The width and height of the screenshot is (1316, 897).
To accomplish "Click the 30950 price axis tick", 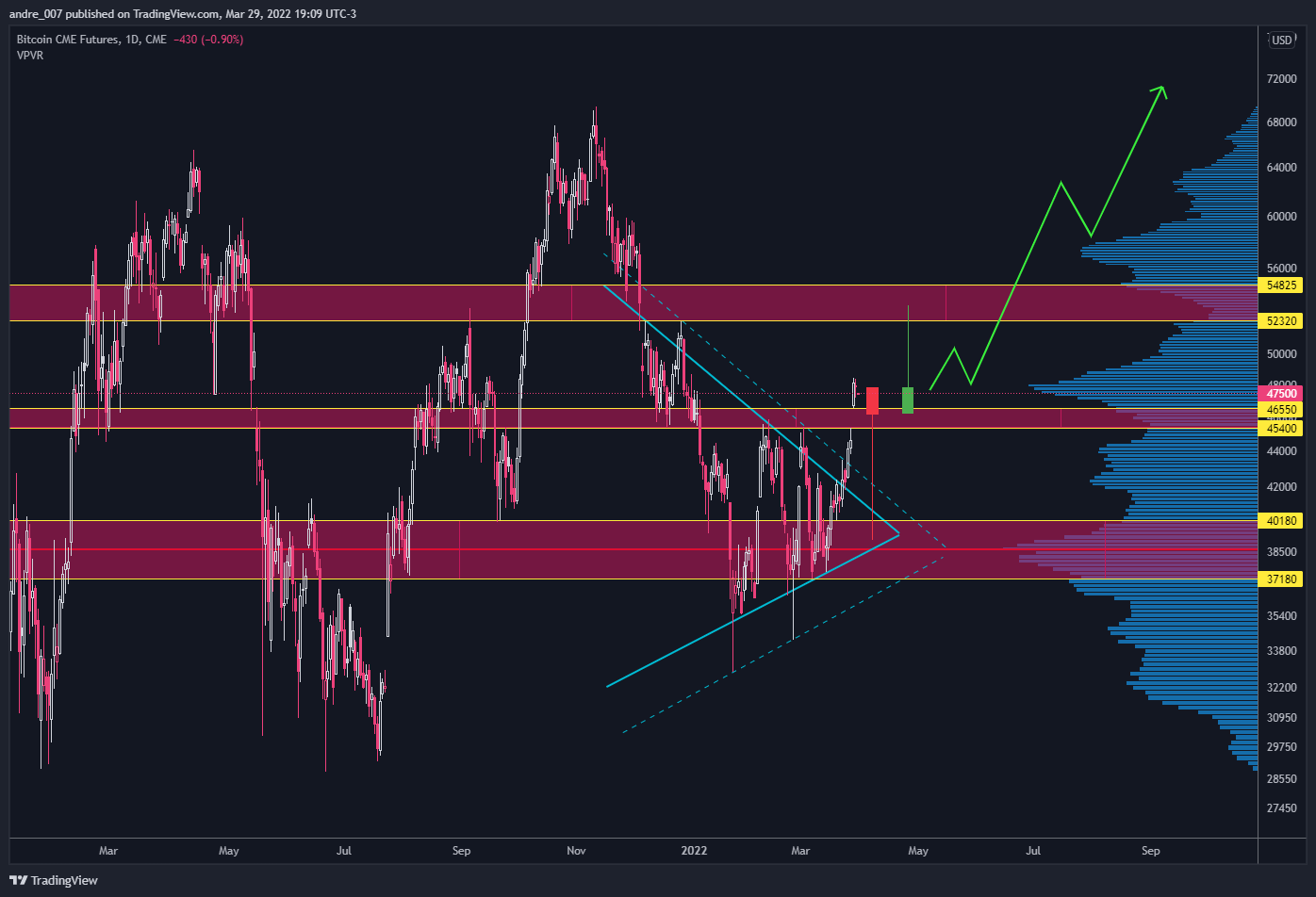I will coord(1282,718).
